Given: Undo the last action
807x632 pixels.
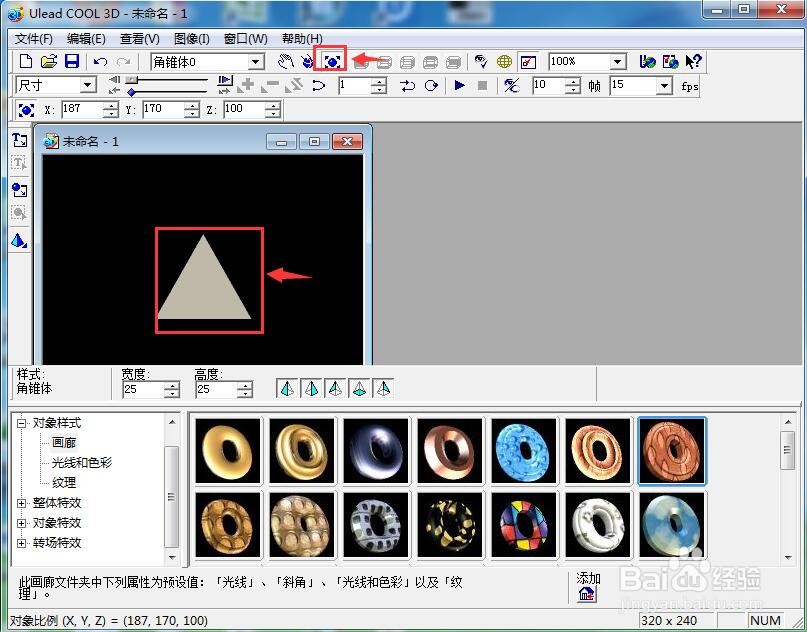Looking at the screenshot, I should click(x=100, y=62).
